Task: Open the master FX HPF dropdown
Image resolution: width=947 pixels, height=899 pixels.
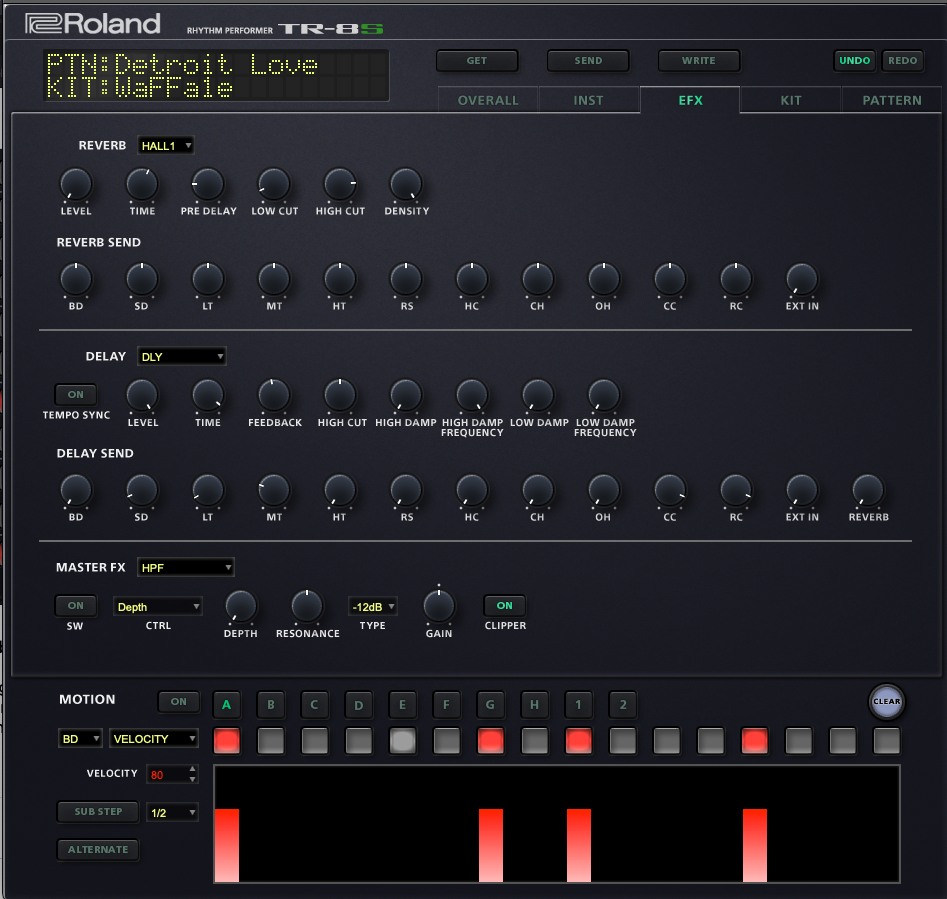Action: click(185, 568)
